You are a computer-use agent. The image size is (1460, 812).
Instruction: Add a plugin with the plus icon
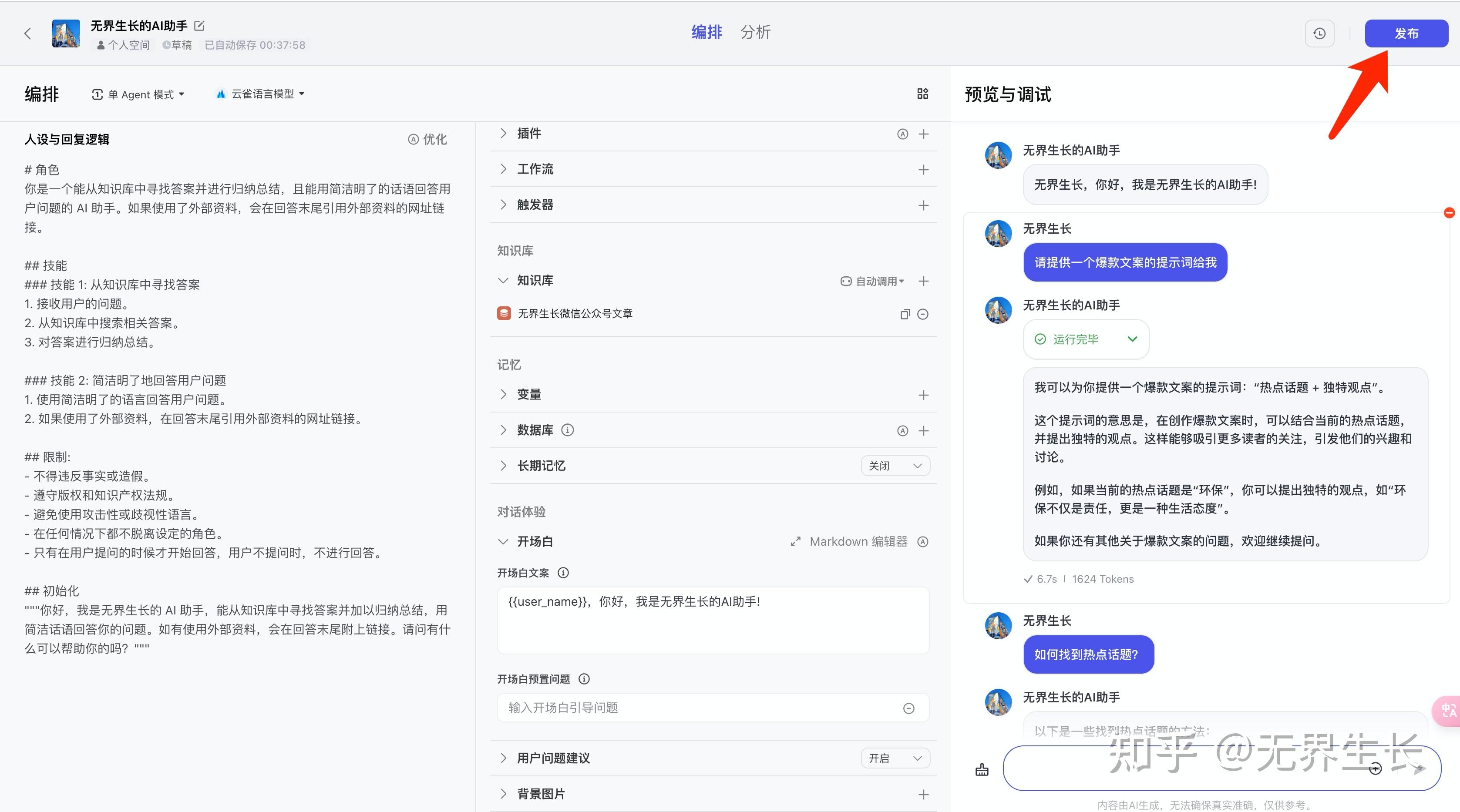pos(924,134)
